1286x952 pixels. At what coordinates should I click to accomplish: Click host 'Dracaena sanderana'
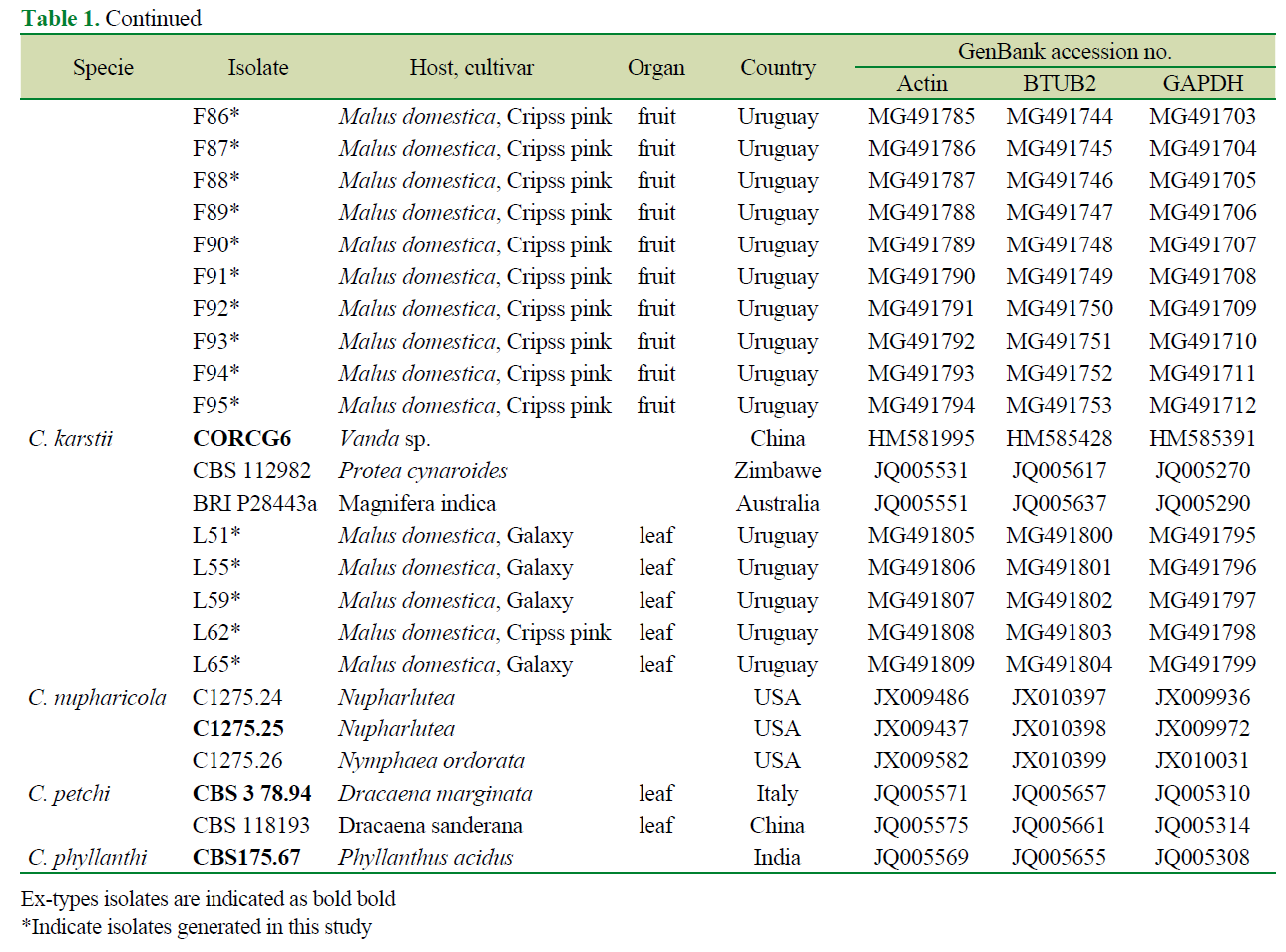[430, 825]
